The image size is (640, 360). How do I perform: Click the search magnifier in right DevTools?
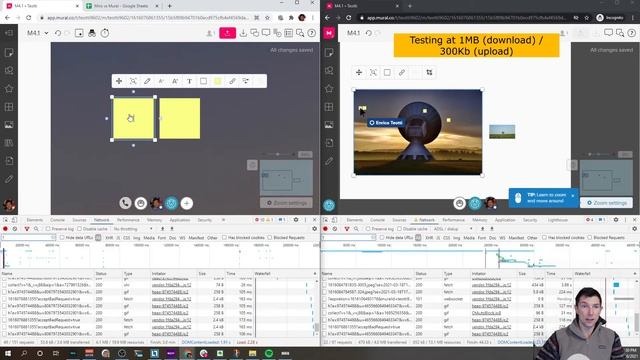tap(356, 229)
